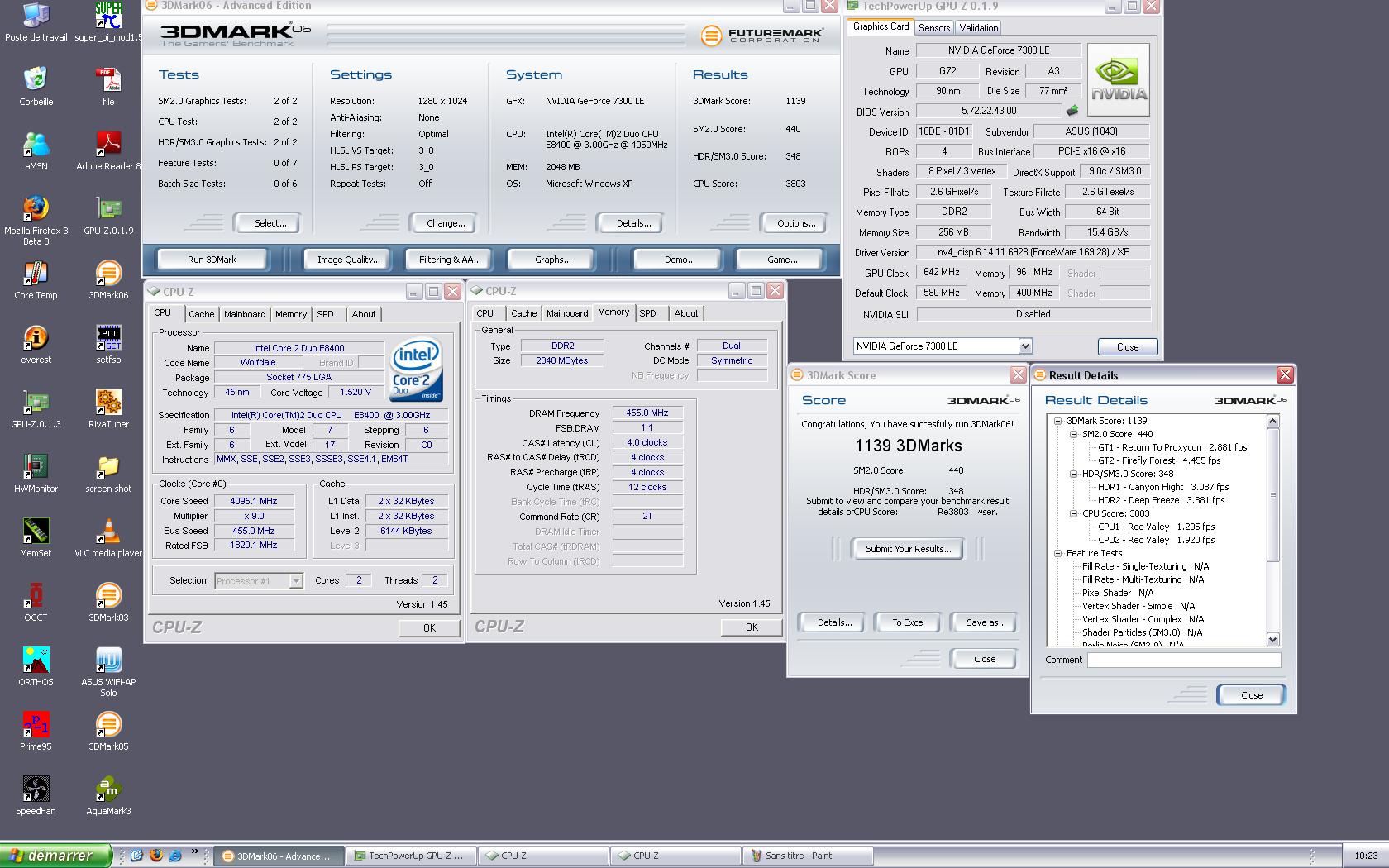The width and height of the screenshot is (1389, 868).
Task: Launch 3DMark06 desktop shortcut
Action: pos(108,280)
